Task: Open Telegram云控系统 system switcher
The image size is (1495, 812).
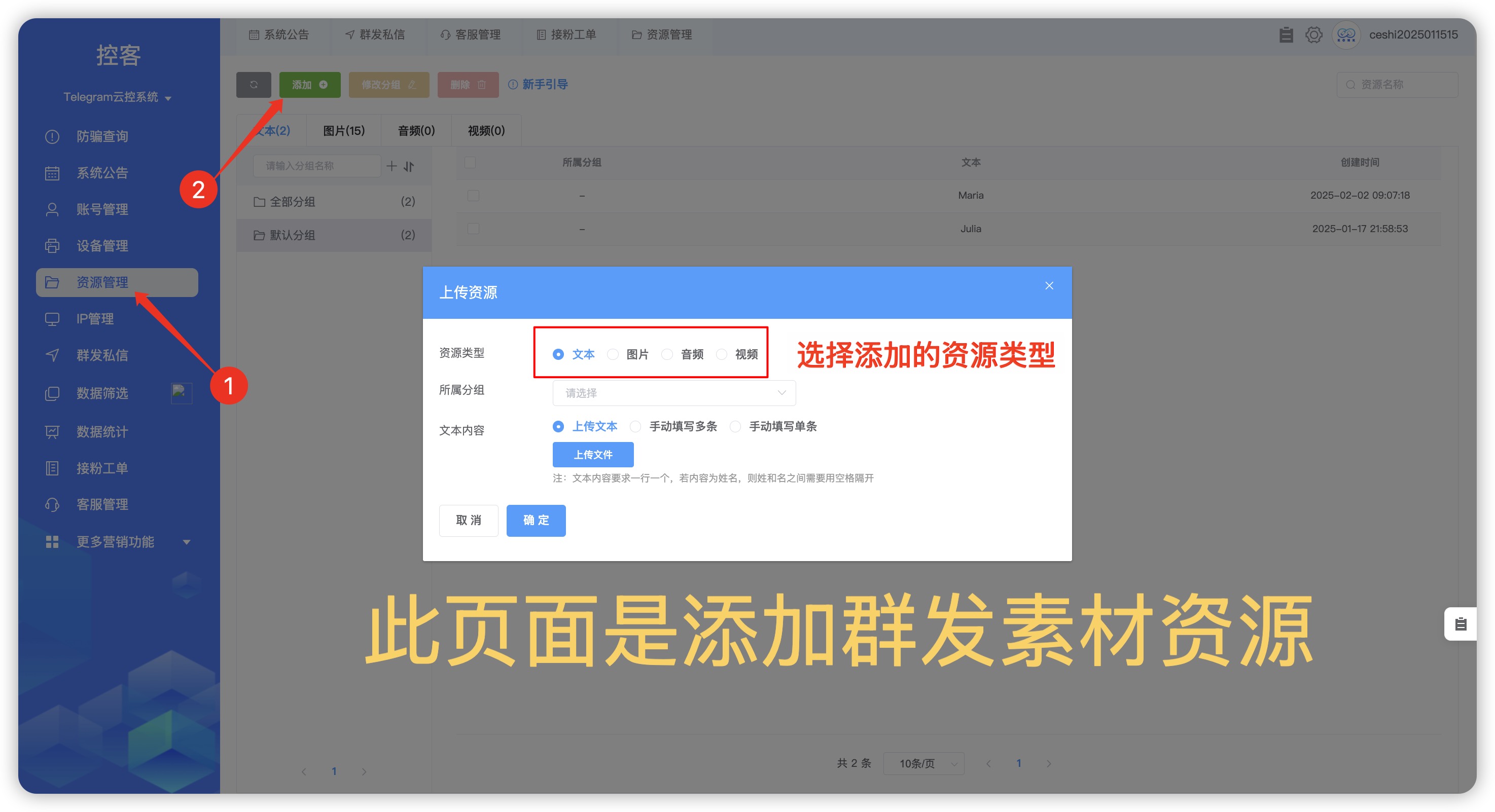Action: [x=117, y=97]
